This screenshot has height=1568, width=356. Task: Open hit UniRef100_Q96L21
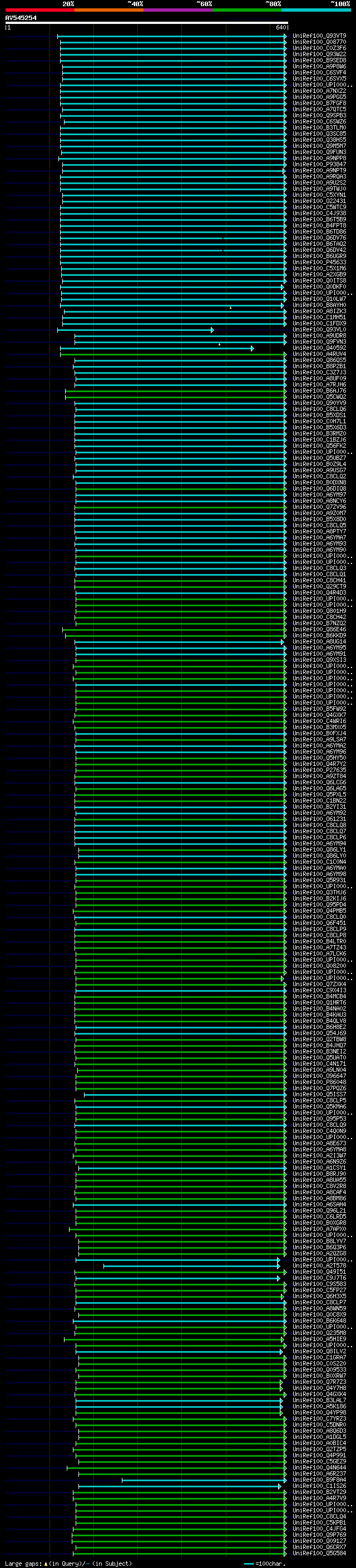pyautogui.click(x=319, y=1210)
